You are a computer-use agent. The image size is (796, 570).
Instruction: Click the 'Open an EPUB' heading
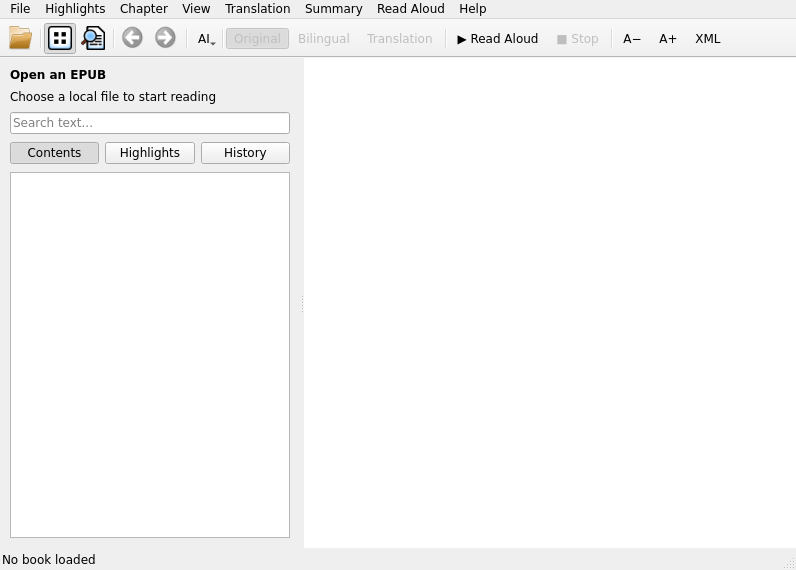pyautogui.click(x=58, y=75)
